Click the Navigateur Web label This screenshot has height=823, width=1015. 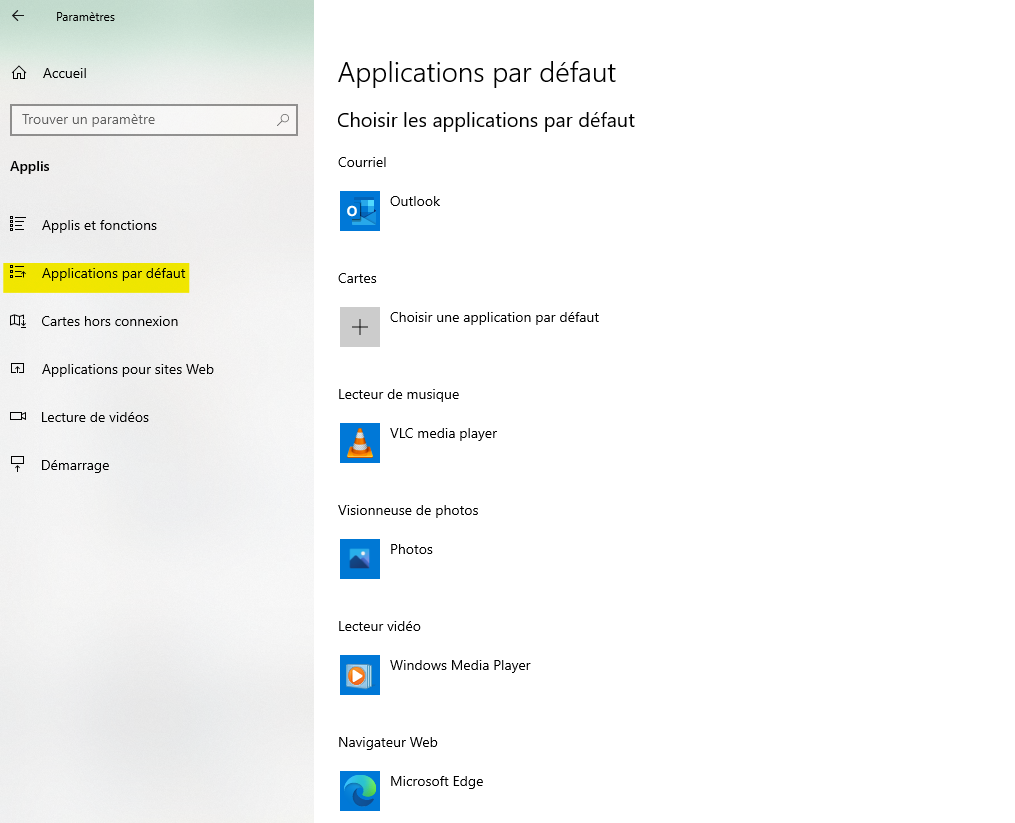(x=388, y=742)
